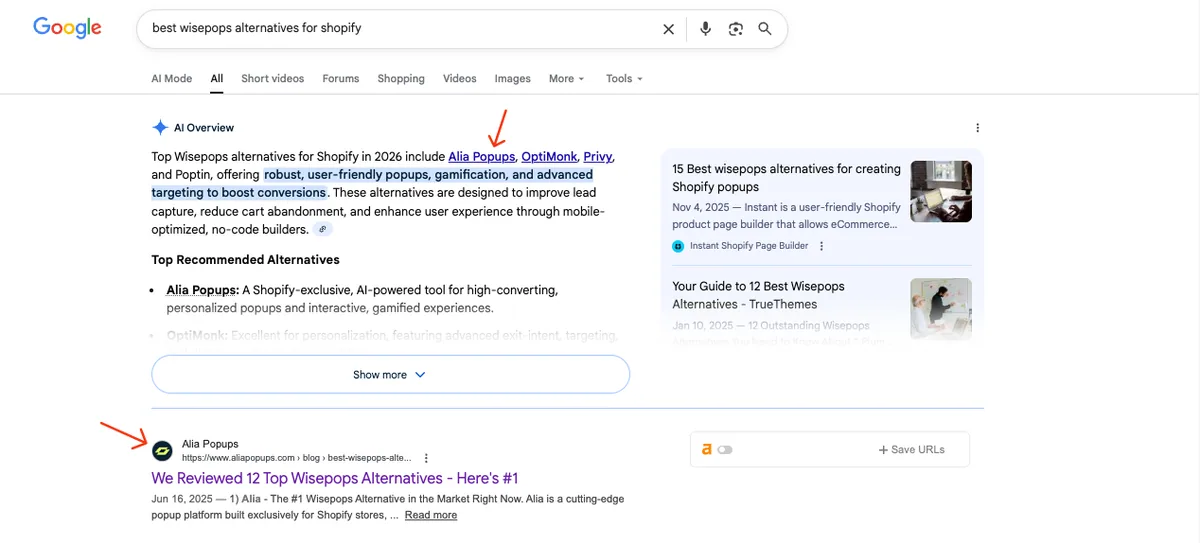Switch to AI Mode tab
Image resolution: width=1200 pixels, height=543 pixels.
pos(171,78)
